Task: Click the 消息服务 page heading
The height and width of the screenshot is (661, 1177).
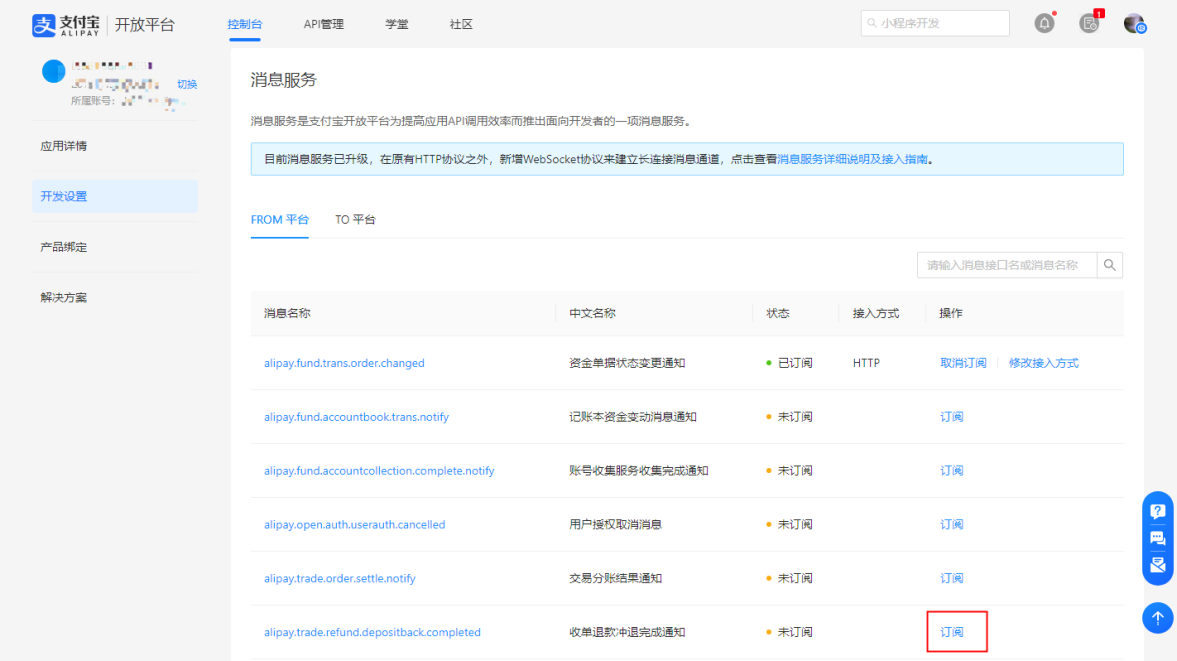Action: click(284, 80)
